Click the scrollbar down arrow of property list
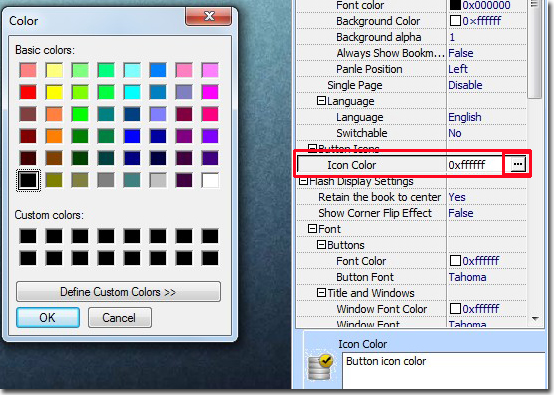This screenshot has height=395, width=554. (535, 319)
